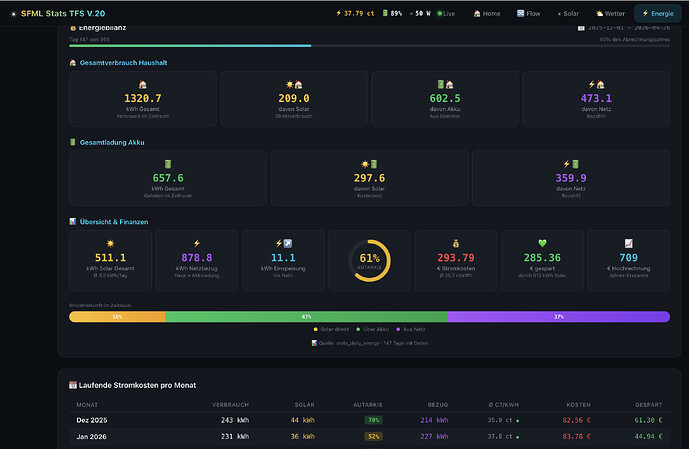The height and width of the screenshot is (449, 689).
Task: Click house icon on 1320.7 kWh card
Action: (x=142, y=84)
